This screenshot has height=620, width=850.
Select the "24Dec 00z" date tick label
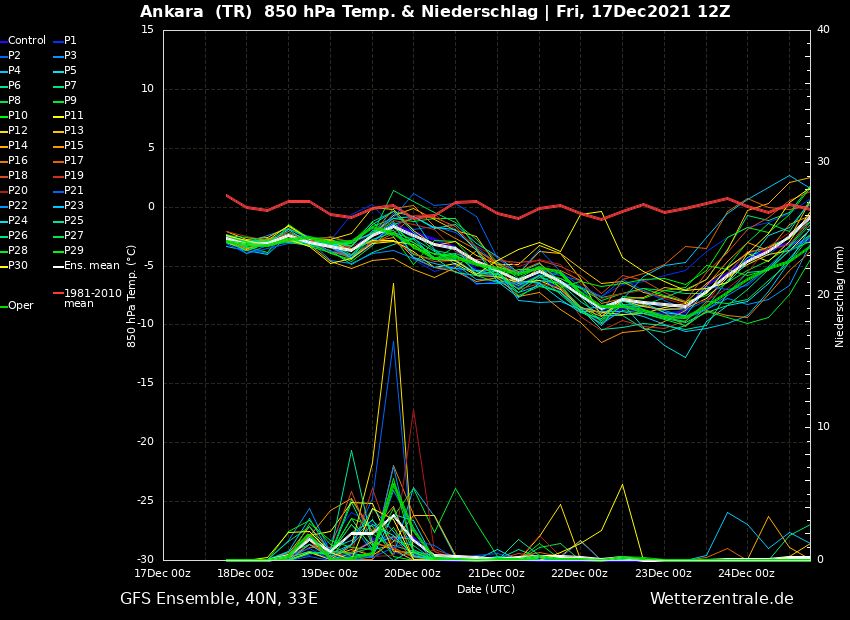click(x=747, y=573)
